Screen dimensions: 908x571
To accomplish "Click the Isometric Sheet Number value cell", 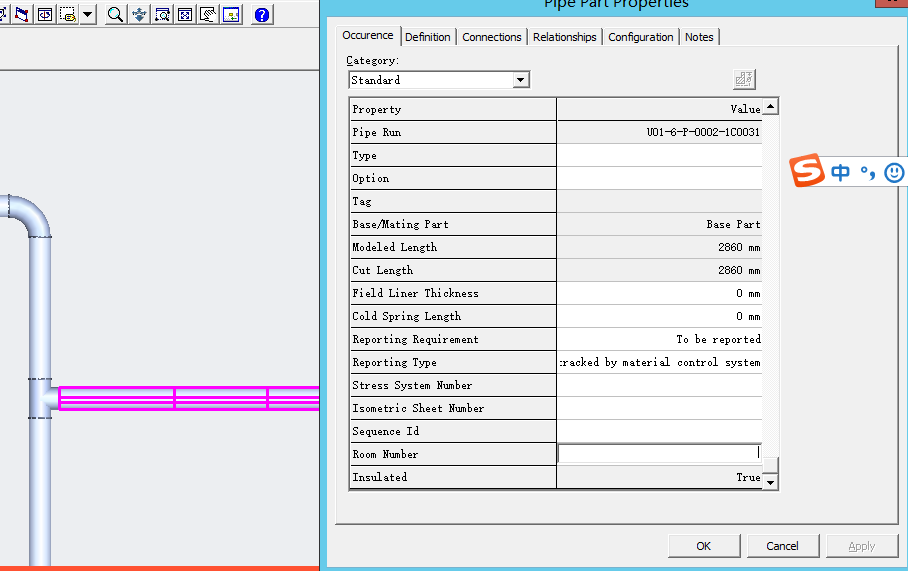I will tap(659, 408).
